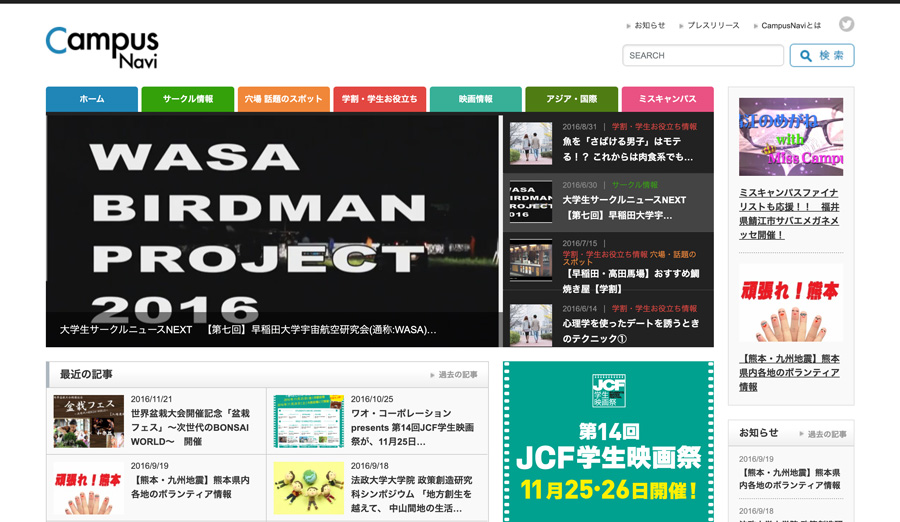
Task: Click the Campus Navi logo
Action: [102, 46]
